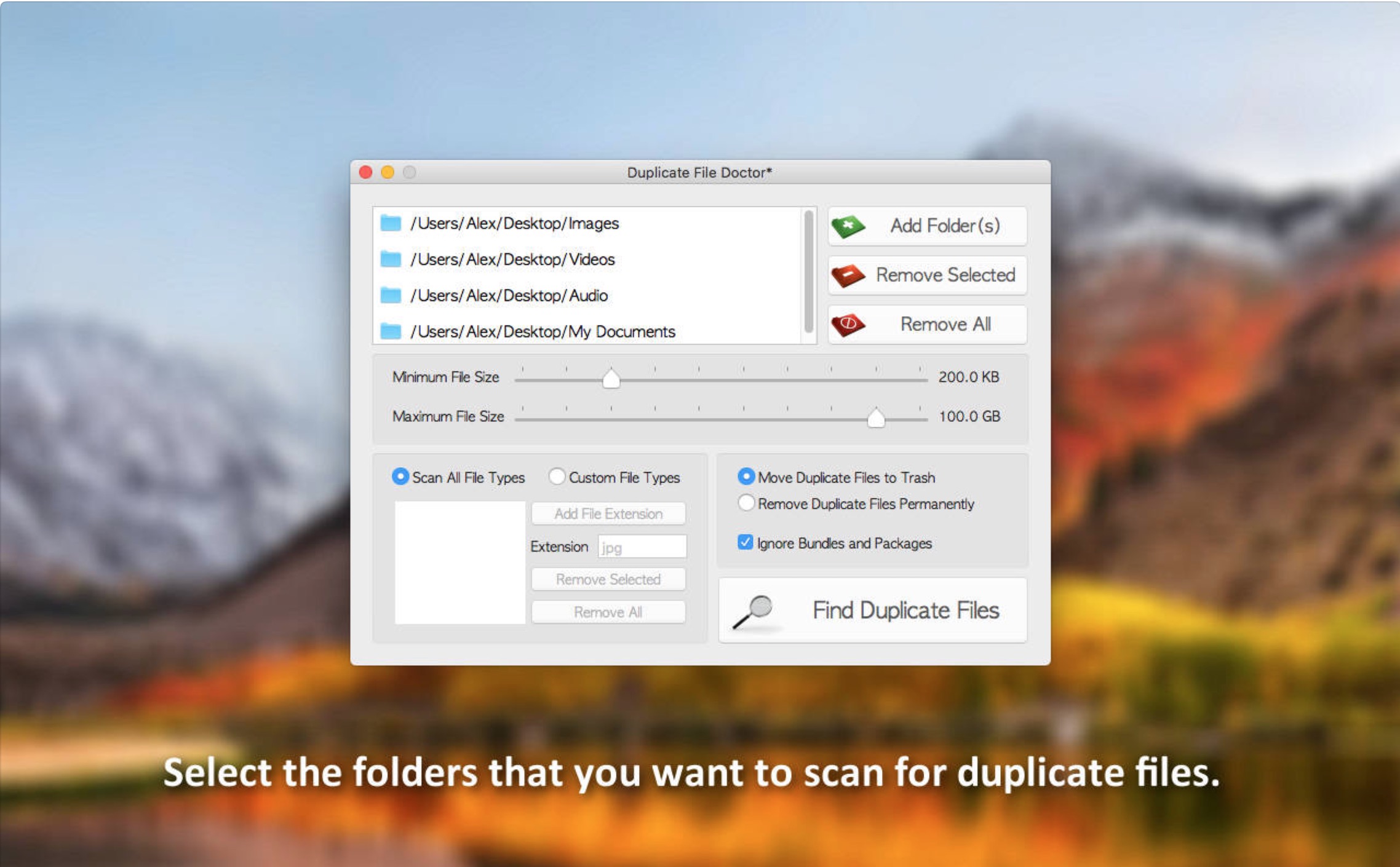Click the Images folder icon

click(391, 223)
